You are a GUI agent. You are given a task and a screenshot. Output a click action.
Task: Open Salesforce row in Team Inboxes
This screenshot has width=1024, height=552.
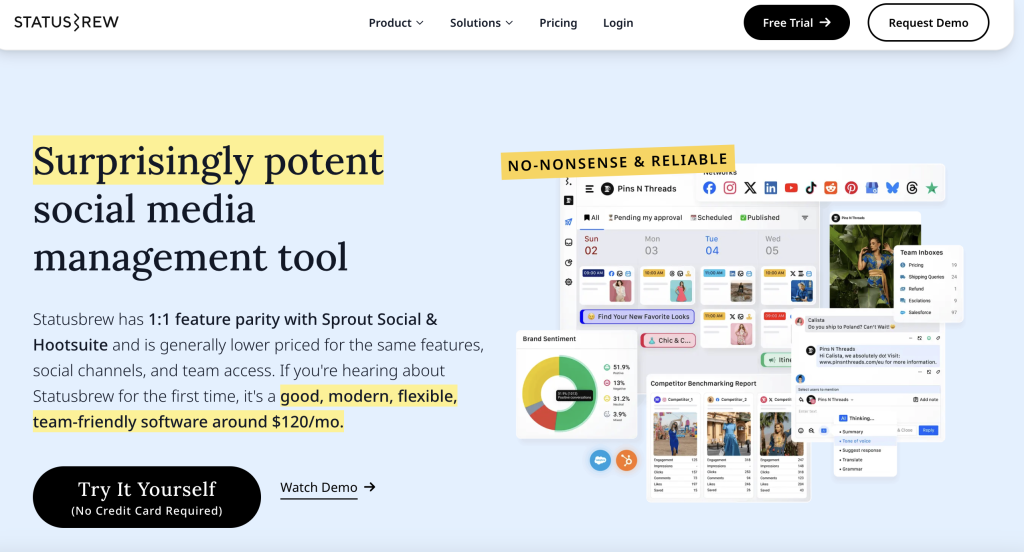point(928,312)
